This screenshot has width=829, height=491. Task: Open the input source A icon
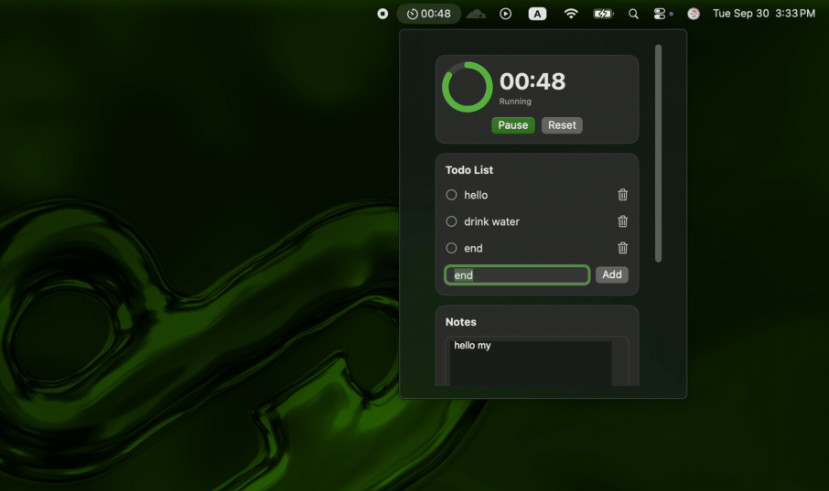point(537,14)
